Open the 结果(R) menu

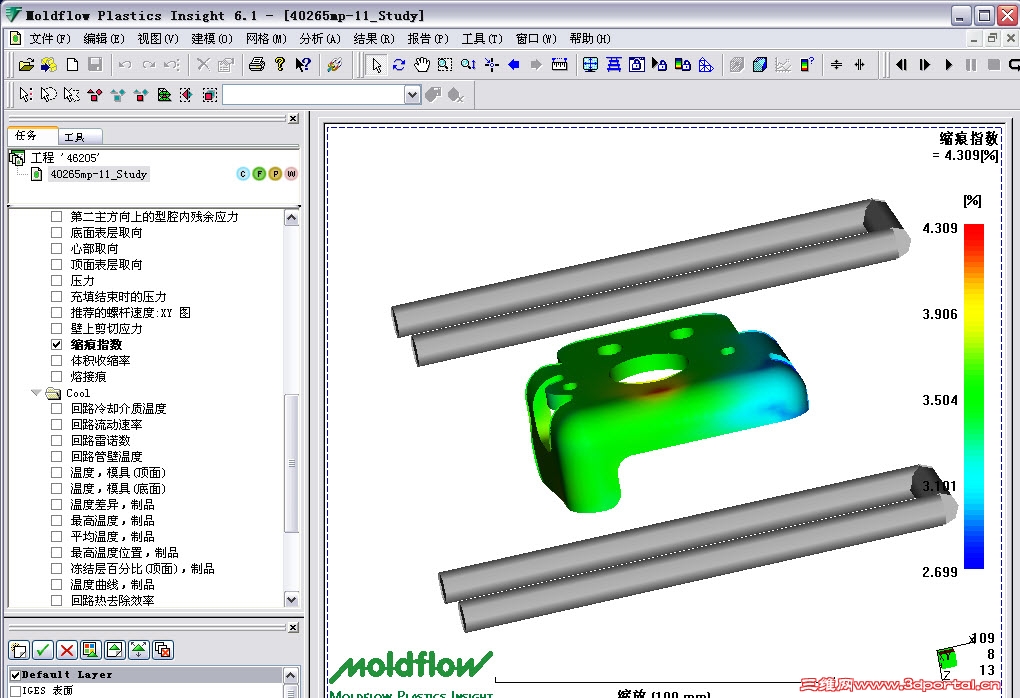click(x=374, y=38)
